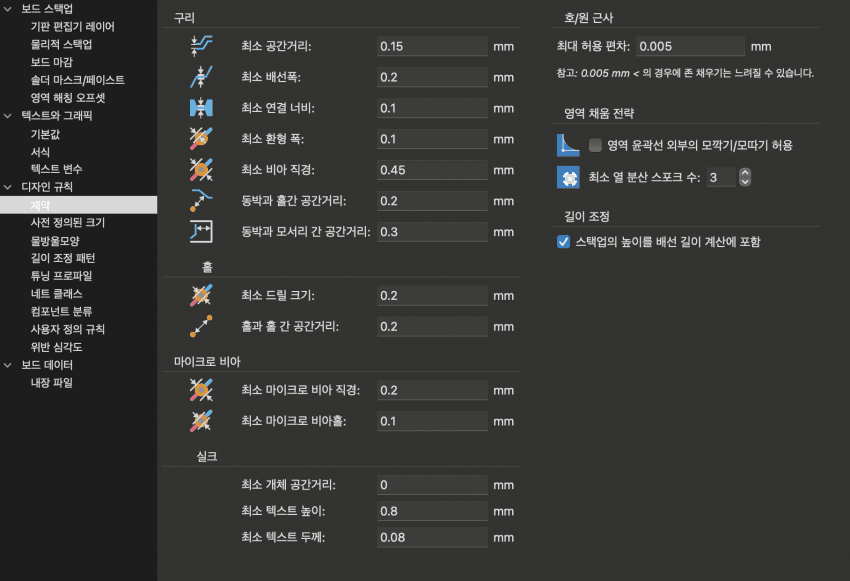The height and width of the screenshot is (581, 850).
Task: Click the micro via hole icon beside 최소 마이크로 비아홀
Action: pyautogui.click(x=201, y=421)
